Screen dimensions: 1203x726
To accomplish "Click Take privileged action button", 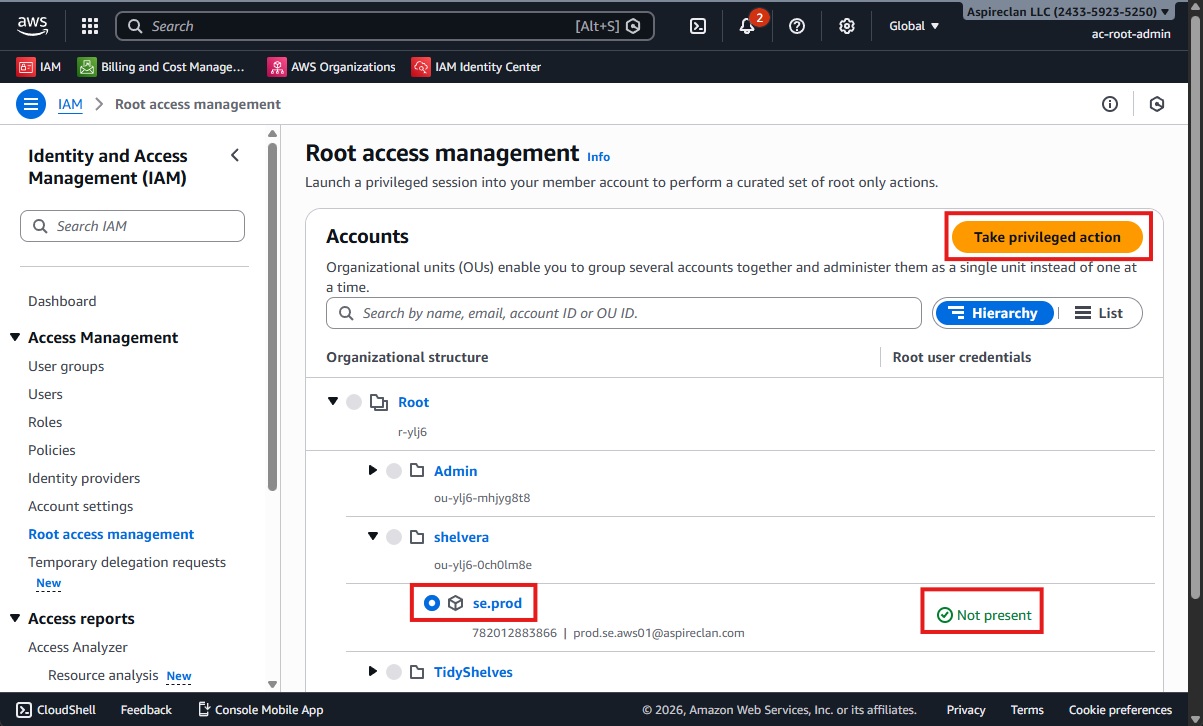I will coord(1047,237).
